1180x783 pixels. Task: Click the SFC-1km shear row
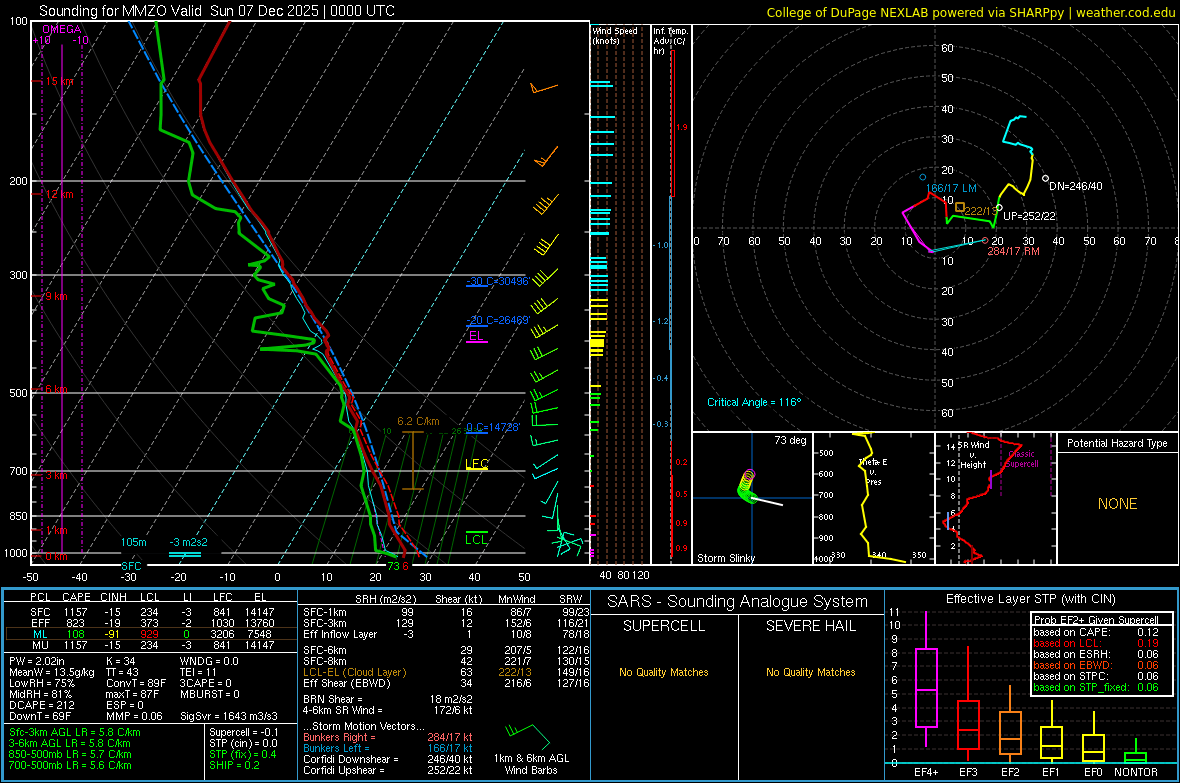pos(446,612)
